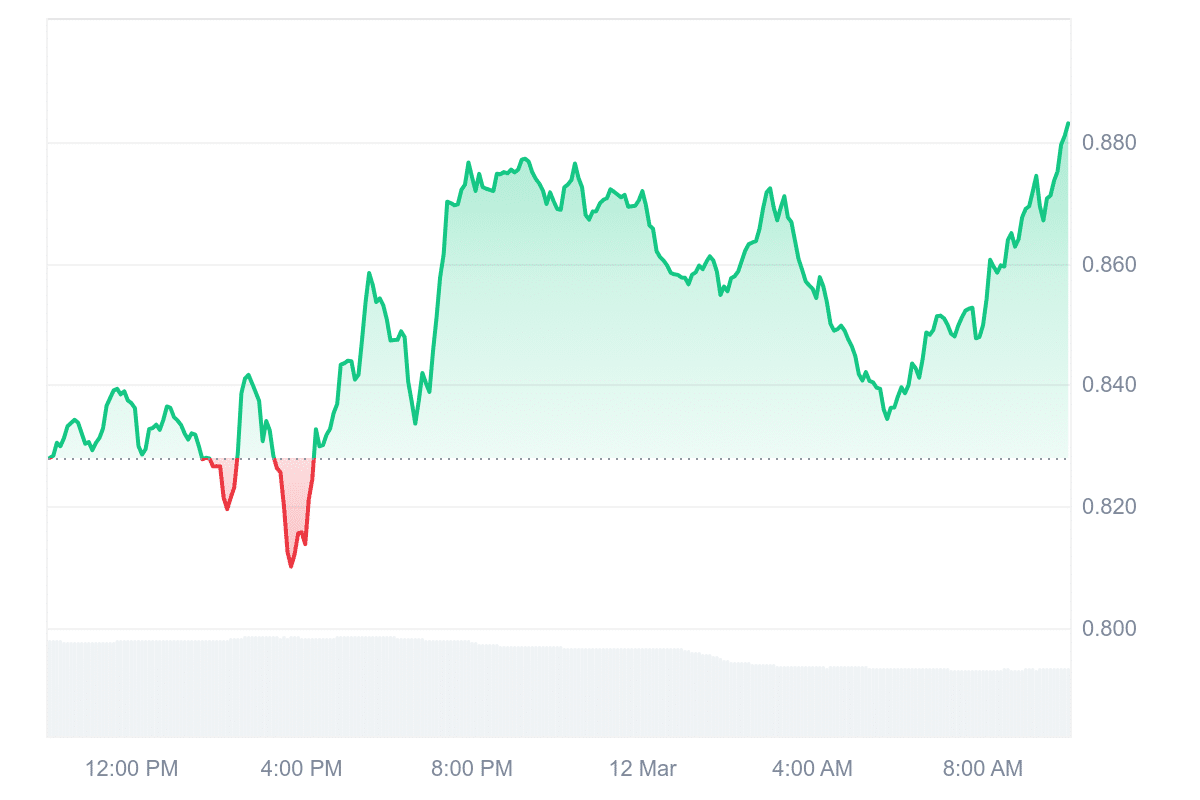Viewport: 1200px width, 800px height.
Task: Click the 12 Mar date label
Action: 643,769
